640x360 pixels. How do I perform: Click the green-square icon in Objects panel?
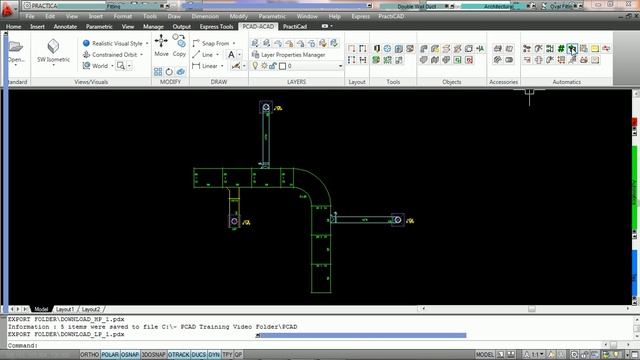click(x=458, y=60)
